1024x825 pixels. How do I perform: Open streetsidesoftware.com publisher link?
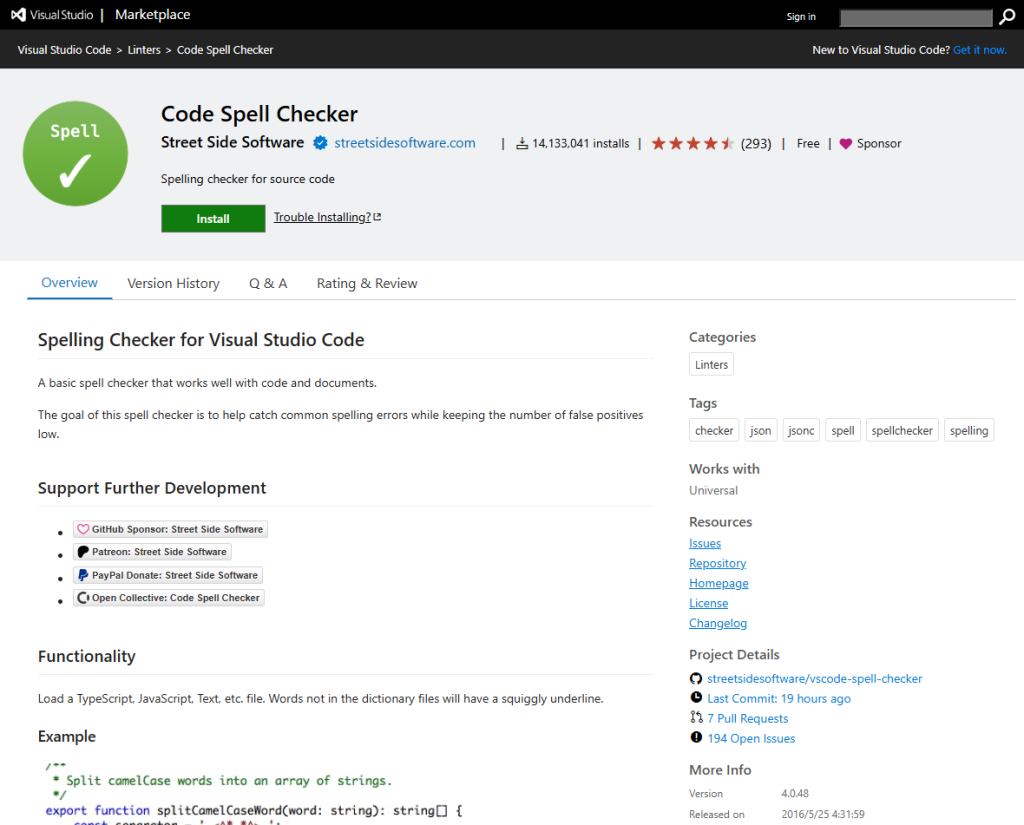click(405, 143)
